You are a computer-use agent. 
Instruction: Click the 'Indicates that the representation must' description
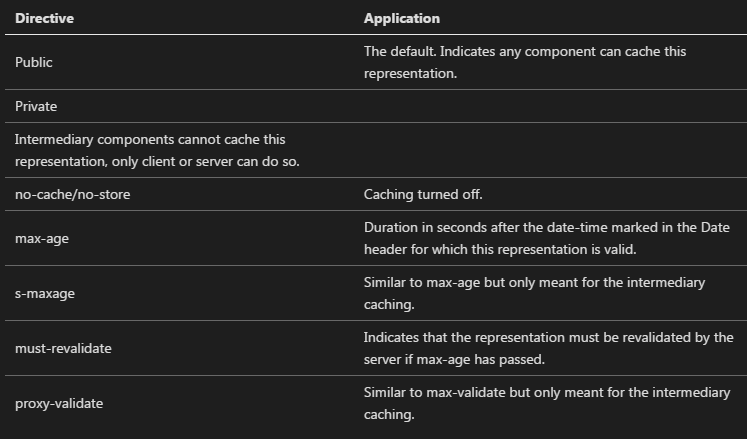tap(548, 337)
